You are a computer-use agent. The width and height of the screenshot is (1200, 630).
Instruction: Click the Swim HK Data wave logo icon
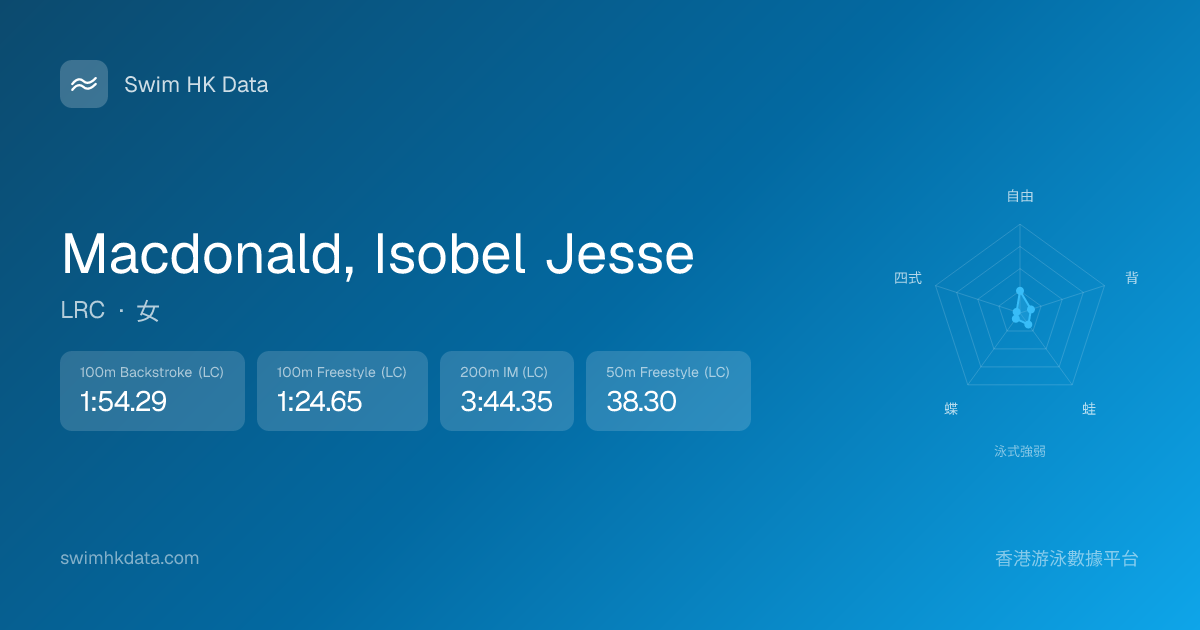84,84
